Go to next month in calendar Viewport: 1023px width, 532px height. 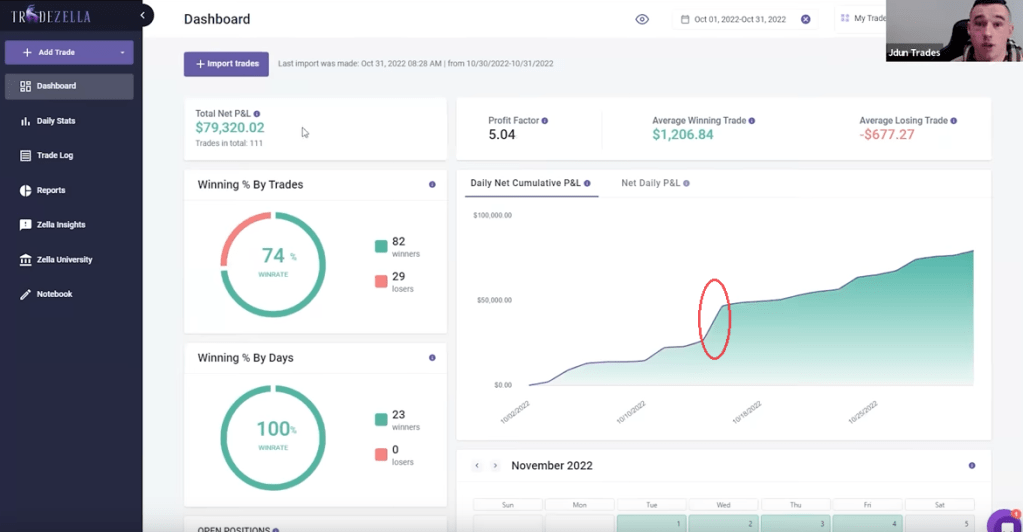point(495,466)
